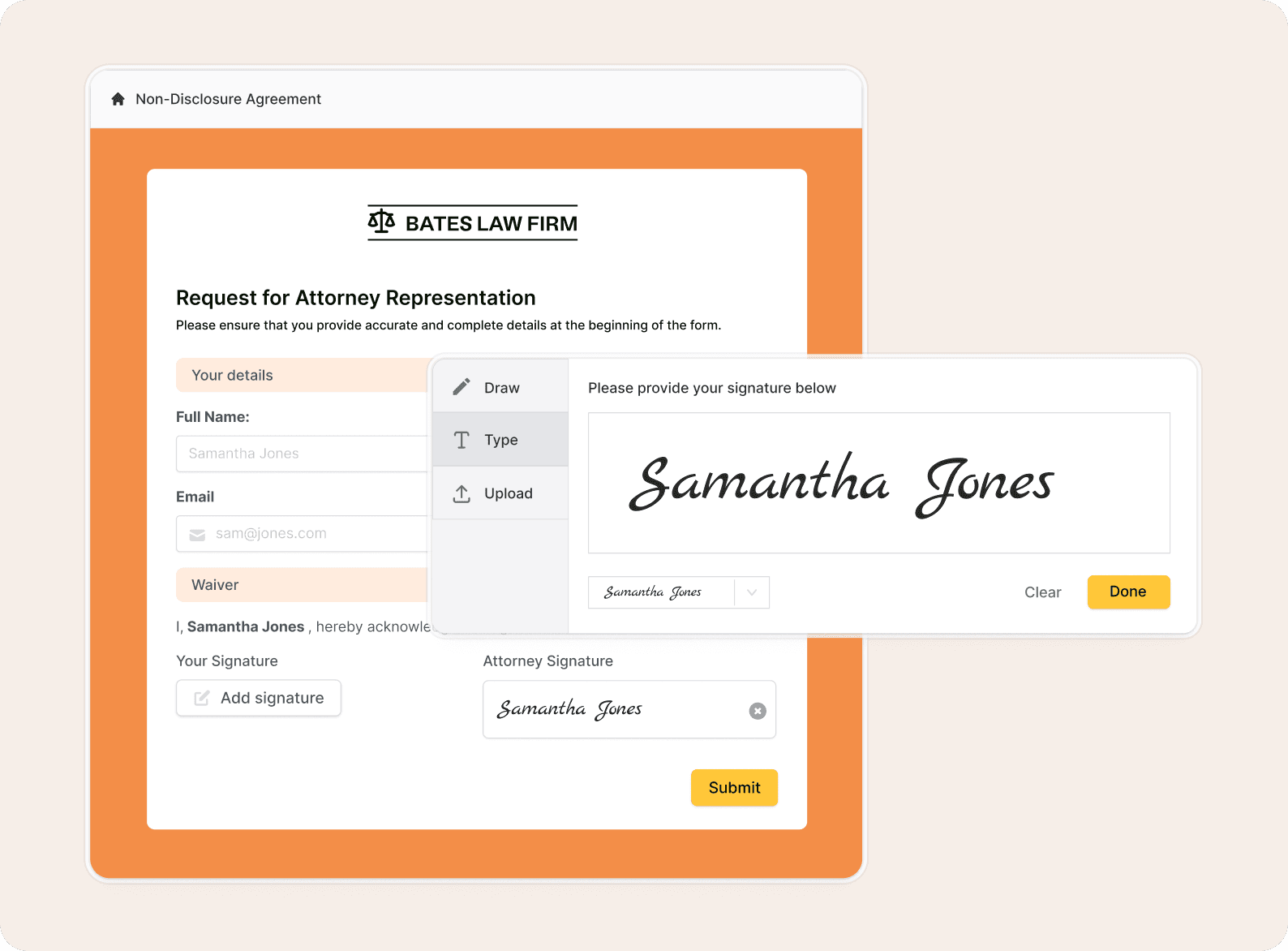Focus the Full Name input field
Viewport: 1288px width, 951px height.
[303, 454]
